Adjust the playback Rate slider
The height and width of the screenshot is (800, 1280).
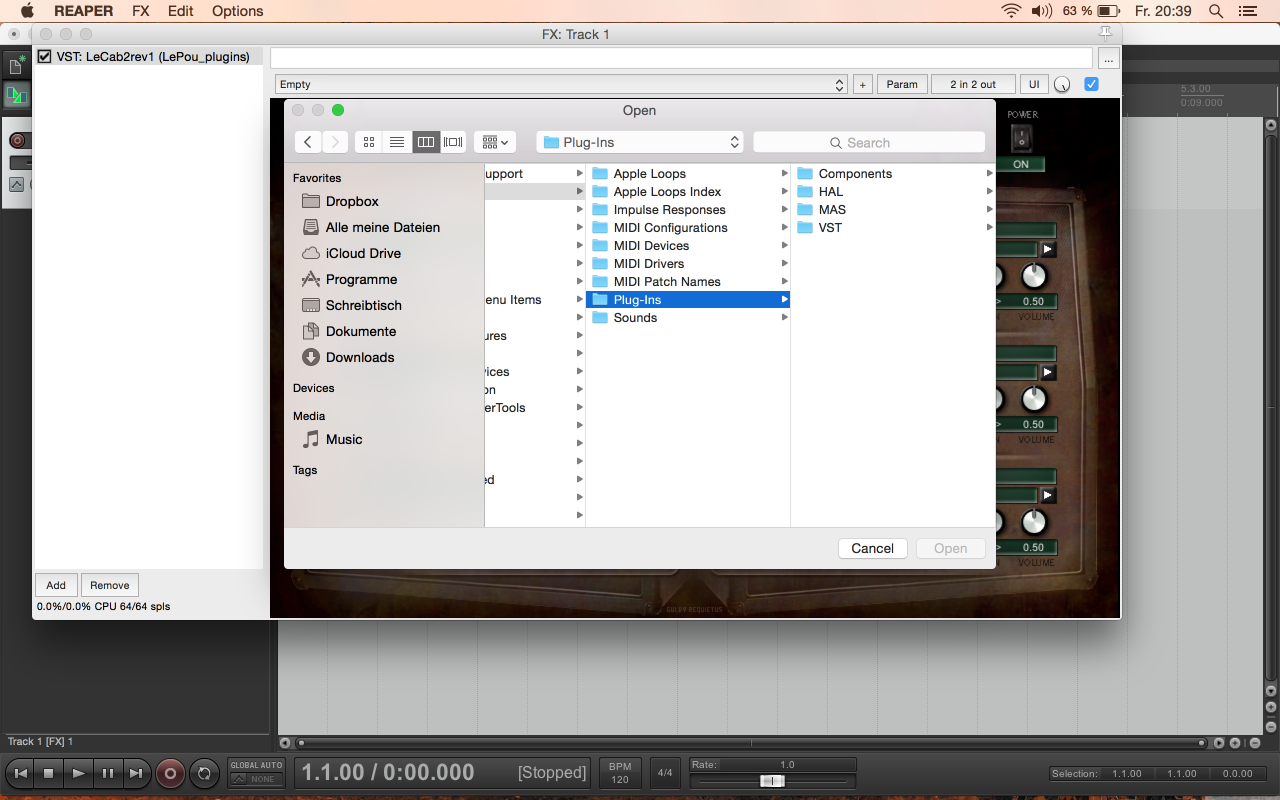click(x=772, y=780)
